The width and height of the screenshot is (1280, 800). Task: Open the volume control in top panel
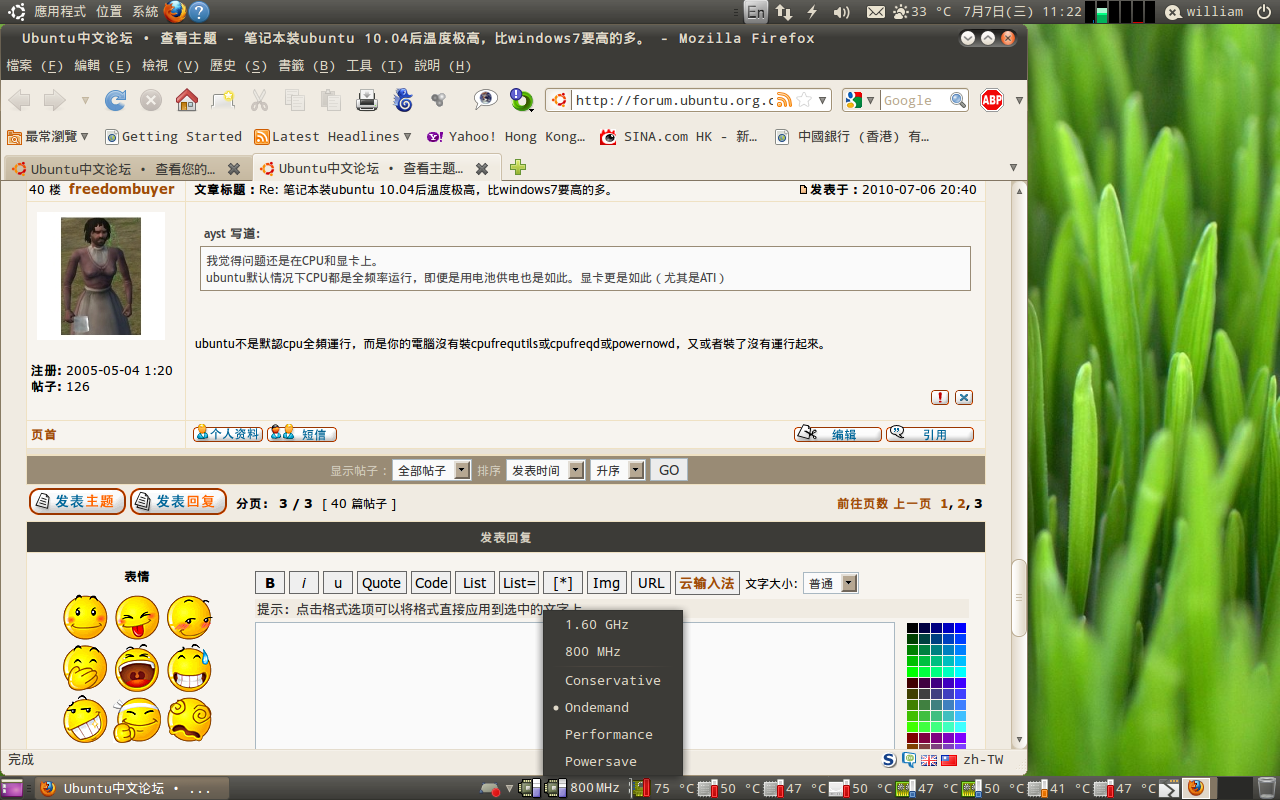[842, 12]
